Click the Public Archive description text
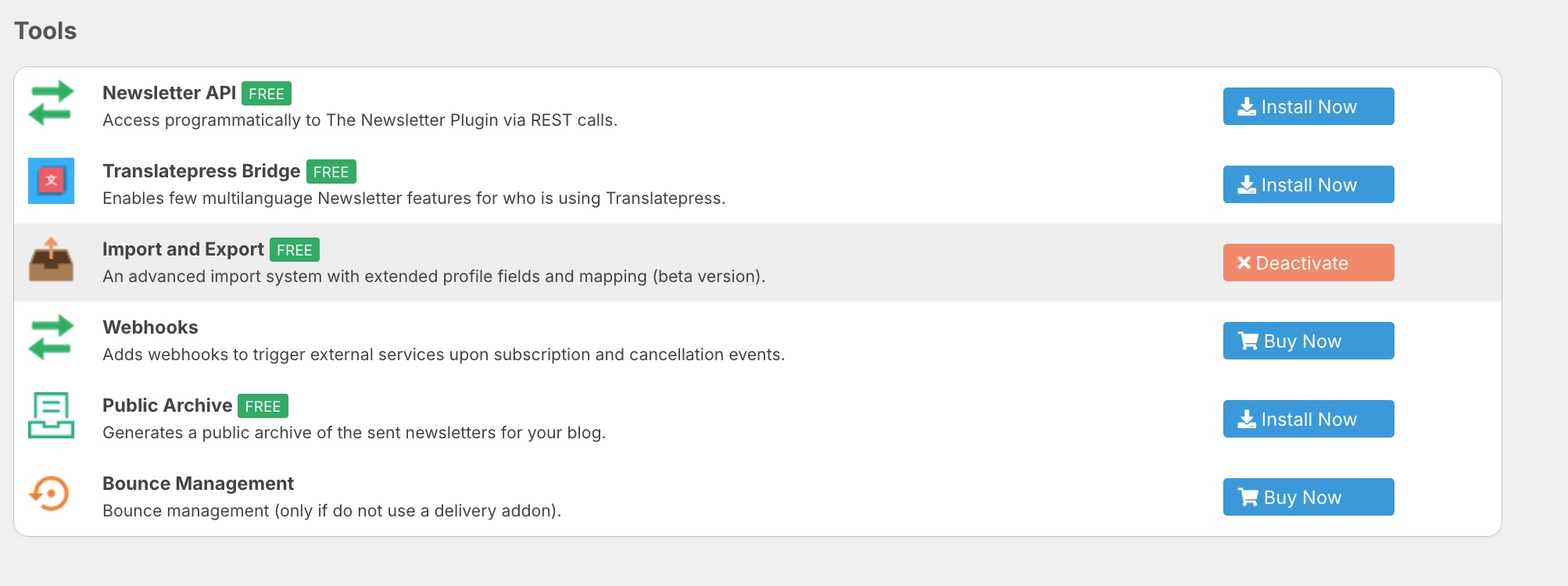Screen dimensions: 1568x586 [354, 433]
